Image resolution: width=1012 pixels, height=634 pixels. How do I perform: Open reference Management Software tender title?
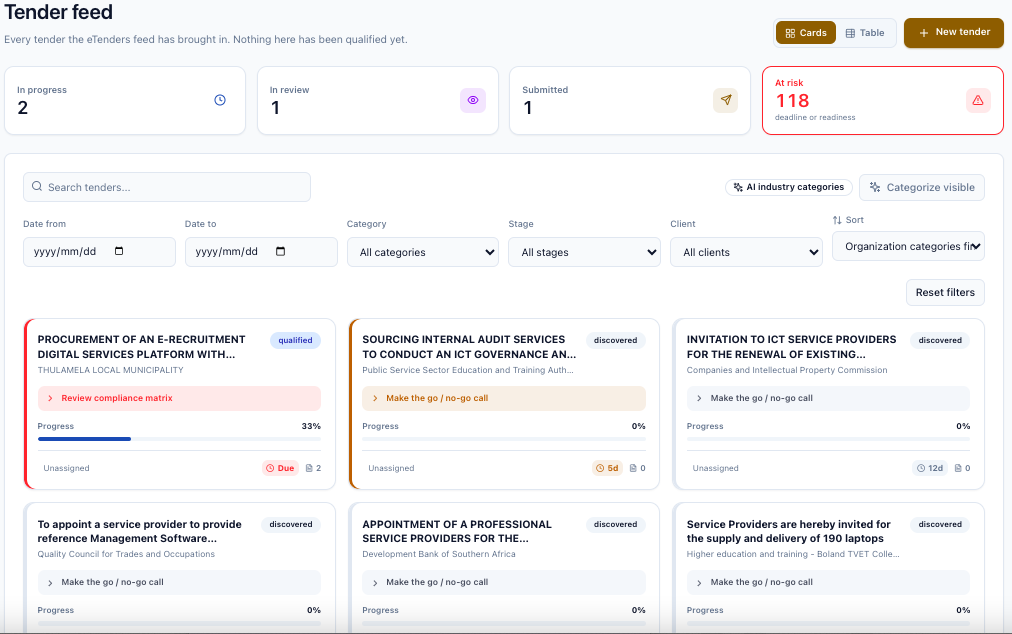click(139, 531)
